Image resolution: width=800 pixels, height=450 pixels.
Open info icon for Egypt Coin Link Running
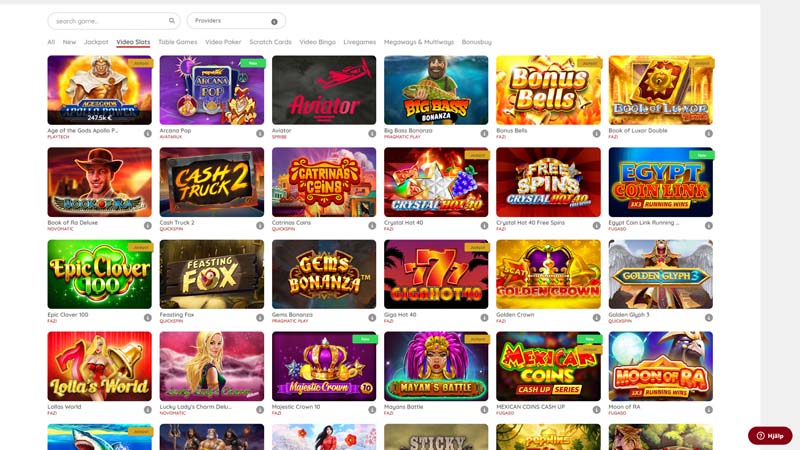coord(709,225)
